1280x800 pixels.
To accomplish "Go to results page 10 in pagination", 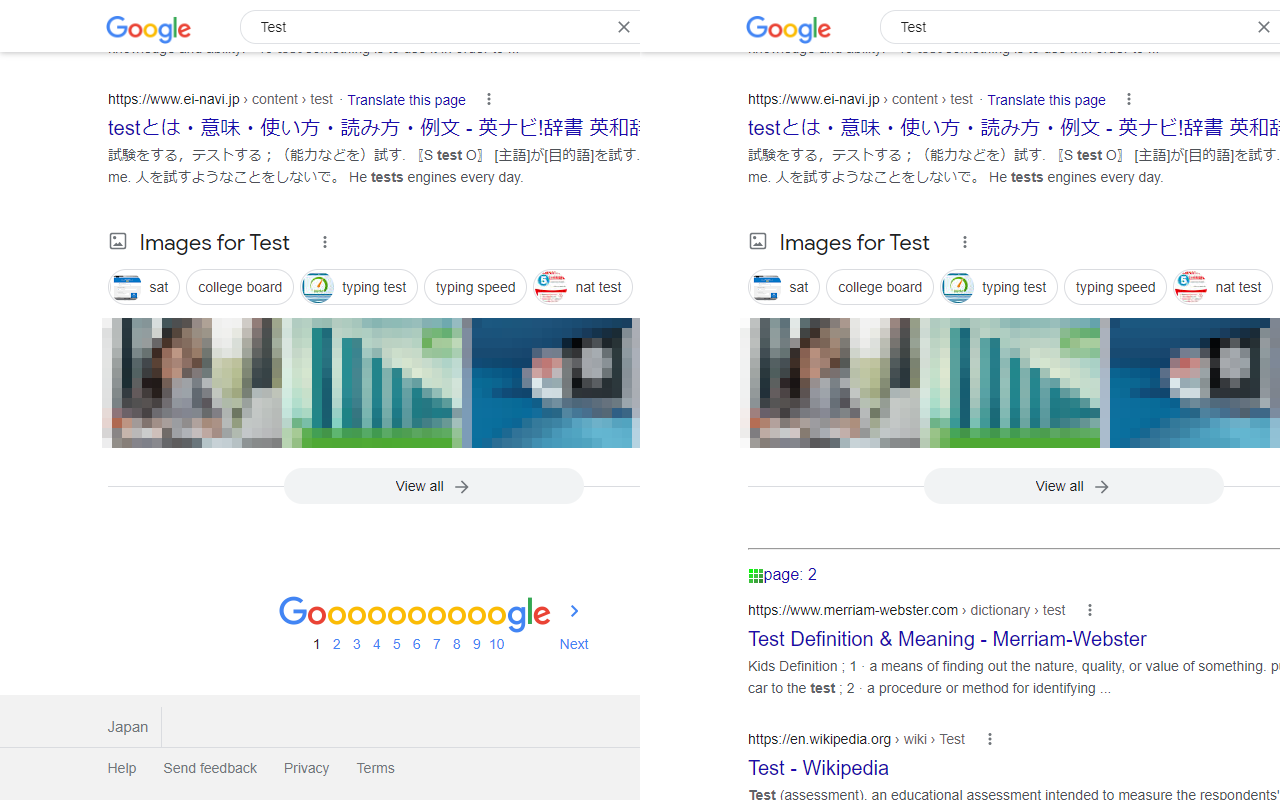I will tap(497, 644).
